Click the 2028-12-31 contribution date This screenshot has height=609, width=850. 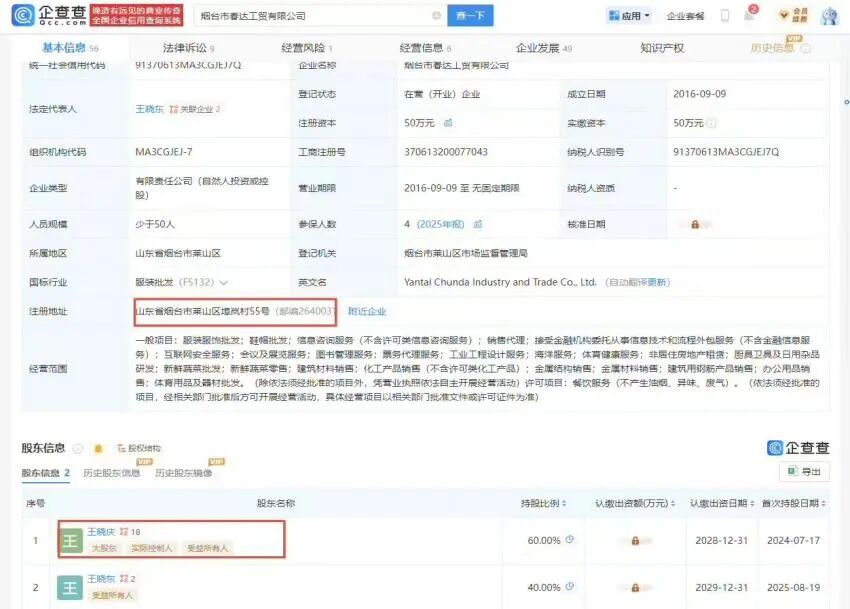722,541
